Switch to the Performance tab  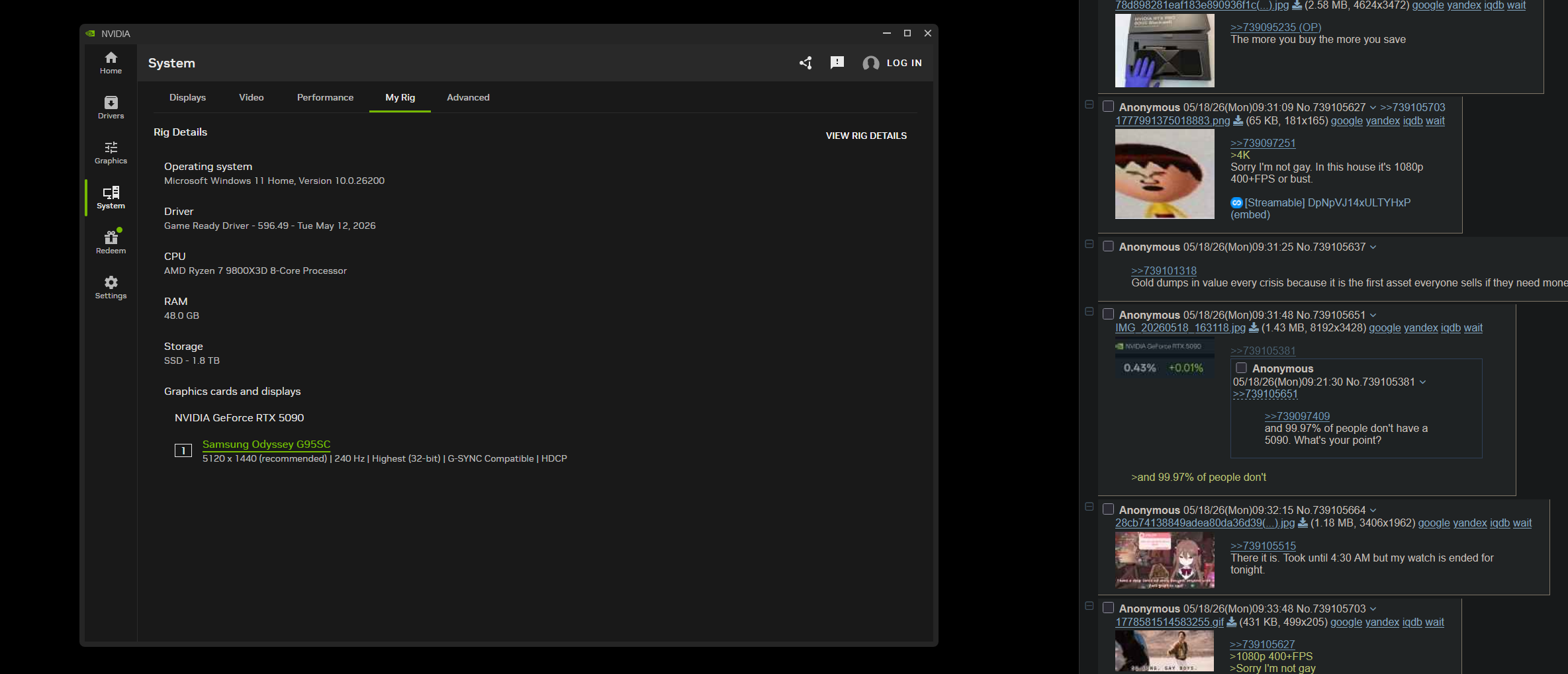point(325,97)
